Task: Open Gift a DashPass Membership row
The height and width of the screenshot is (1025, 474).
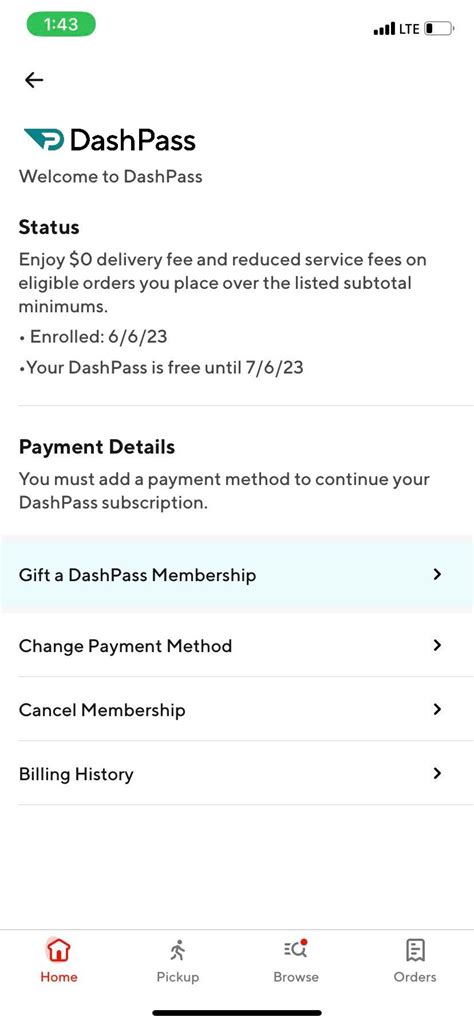Action: click(x=237, y=575)
